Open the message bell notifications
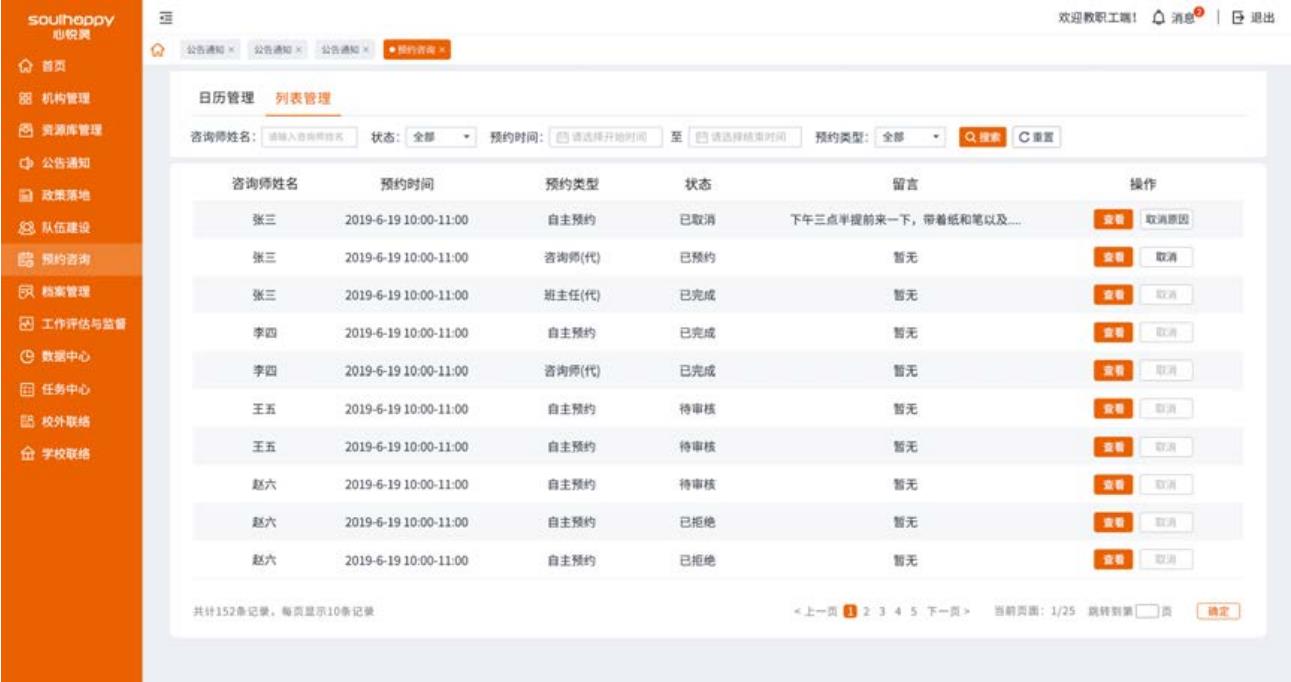 tap(1158, 18)
